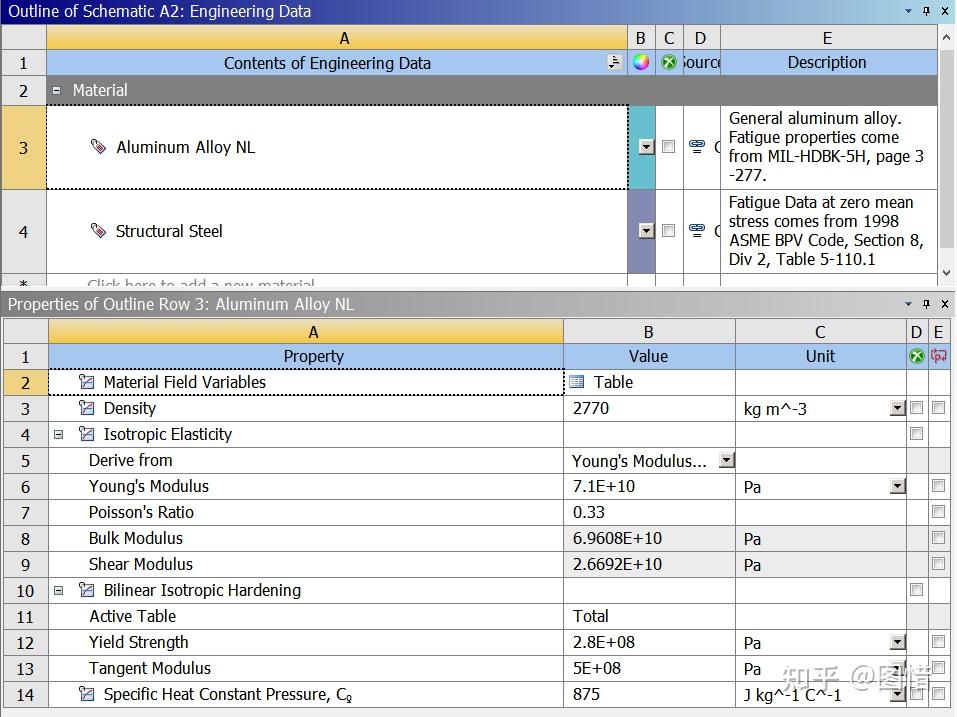Toggle Structural Steel's checkbox in column C
Image resolution: width=957 pixels, height=717 pixels.
click(x=668, y=230)
